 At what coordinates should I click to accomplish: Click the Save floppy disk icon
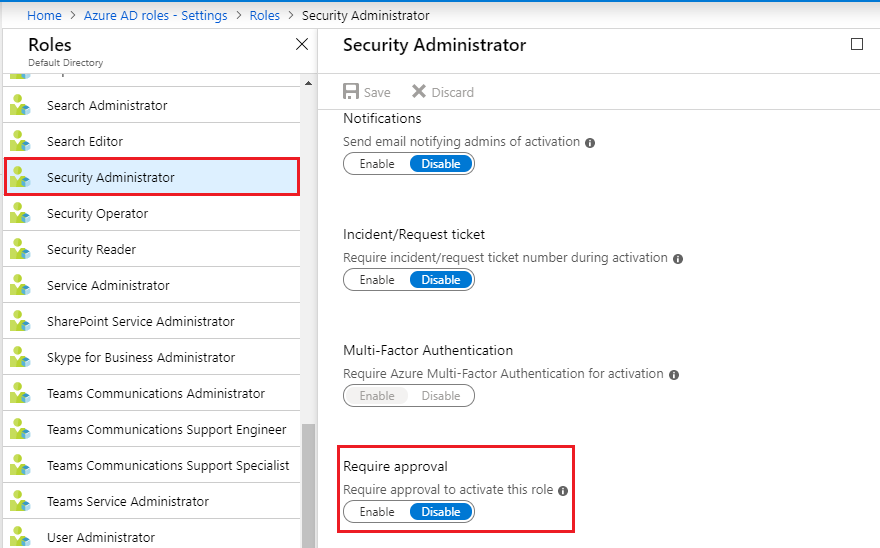[x=351, y=92]
